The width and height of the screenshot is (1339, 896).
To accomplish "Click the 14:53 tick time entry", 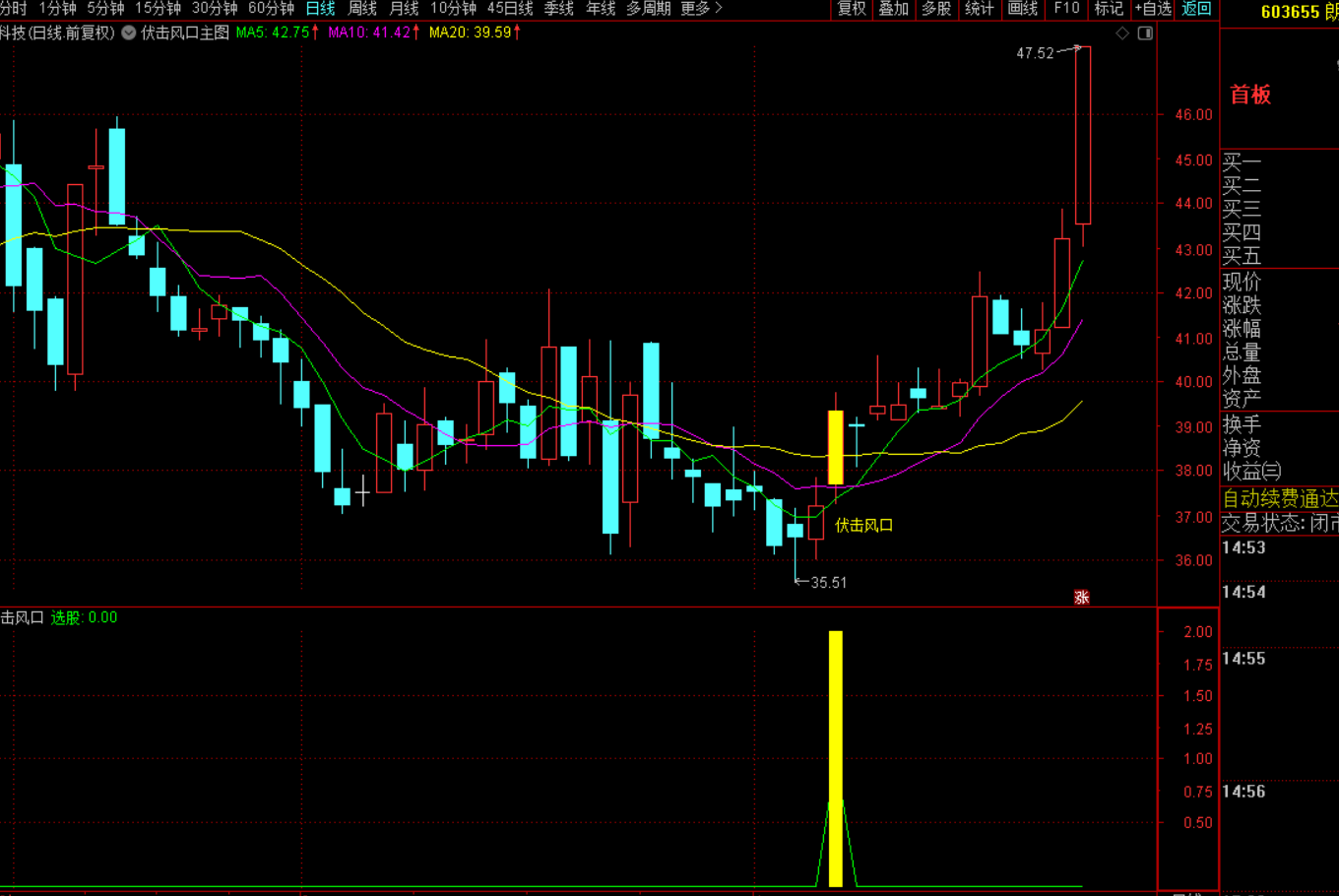I will [1243, 548].
